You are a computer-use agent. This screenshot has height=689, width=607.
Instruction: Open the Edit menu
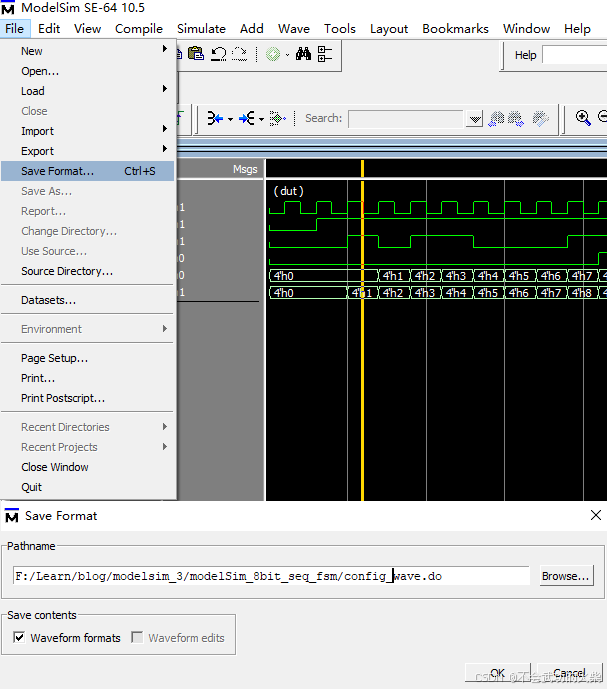49,29
